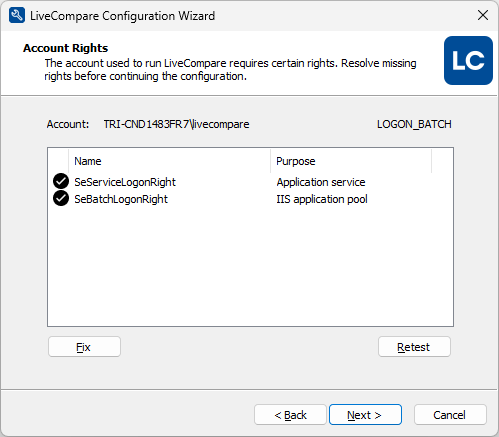Image resolution: width=499 pixels, height=437 pixels.
Task: Click the Account Rights heading
Action: coord(66,48)
